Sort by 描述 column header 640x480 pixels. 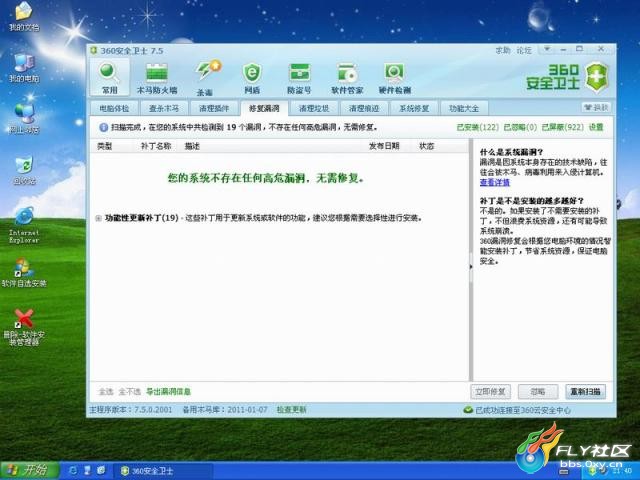(192, 146)
